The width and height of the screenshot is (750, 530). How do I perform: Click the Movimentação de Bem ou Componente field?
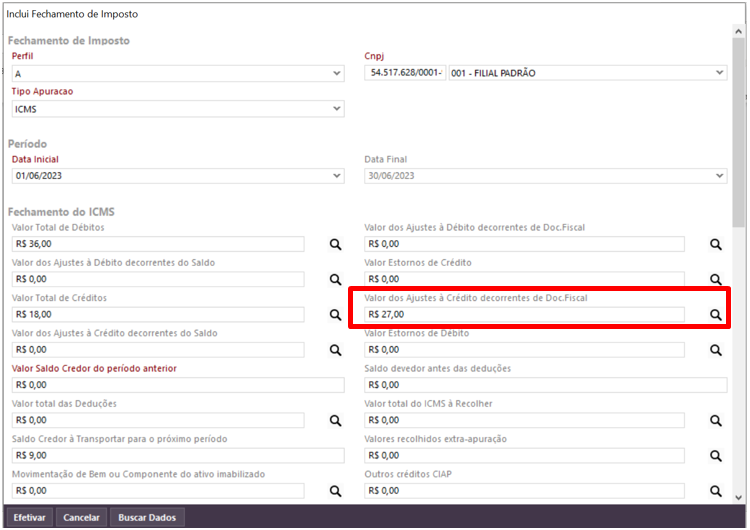[x=158, y=491]
